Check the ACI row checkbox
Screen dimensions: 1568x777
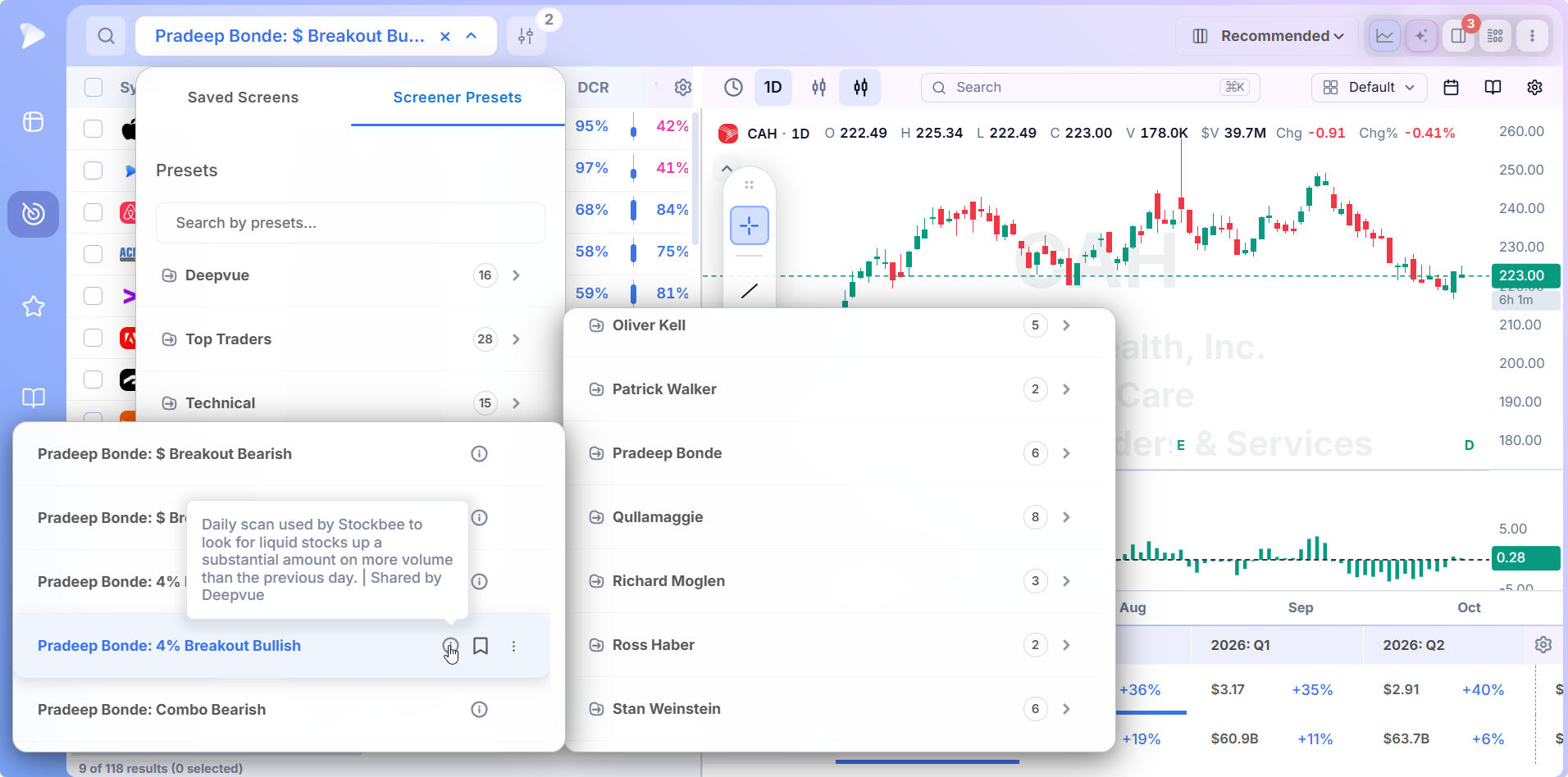coord(93,254)
